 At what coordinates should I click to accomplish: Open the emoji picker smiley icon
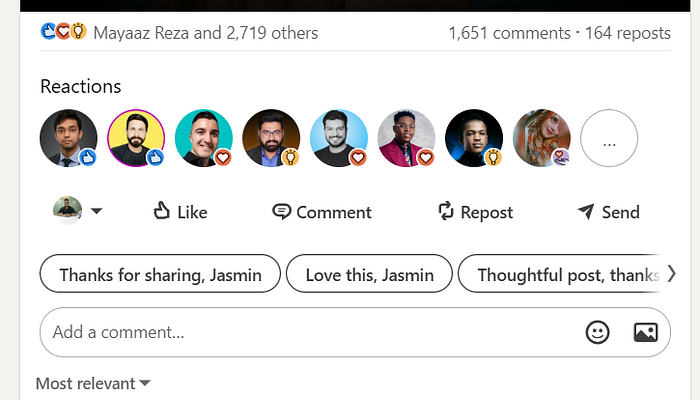[597, 332]
